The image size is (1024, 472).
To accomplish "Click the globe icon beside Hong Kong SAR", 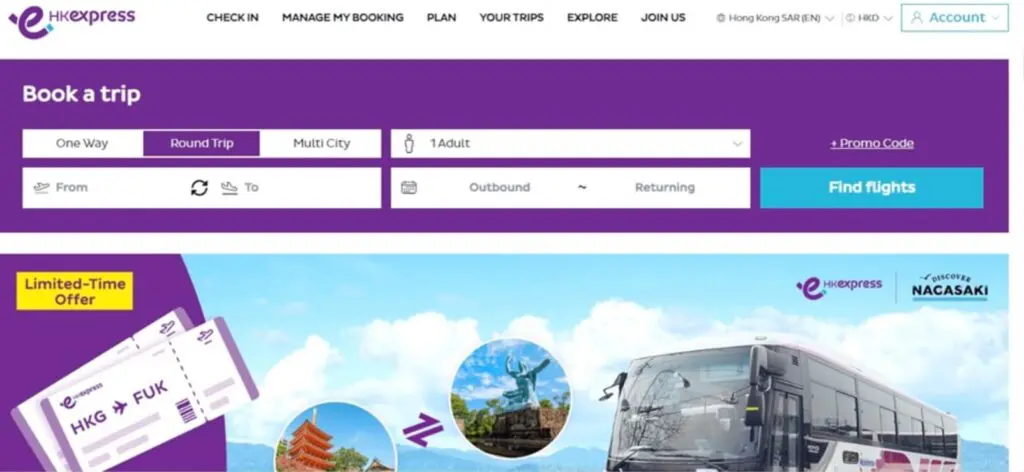I will click(721, 18).
